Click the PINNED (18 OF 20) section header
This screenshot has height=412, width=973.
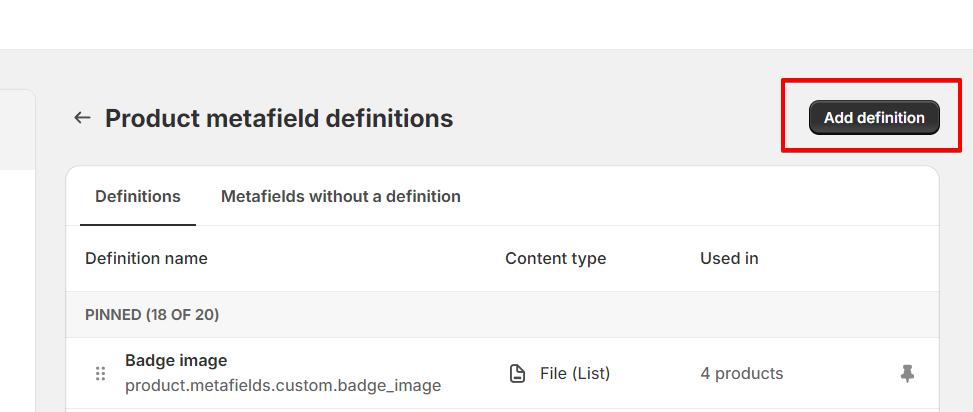152,315
